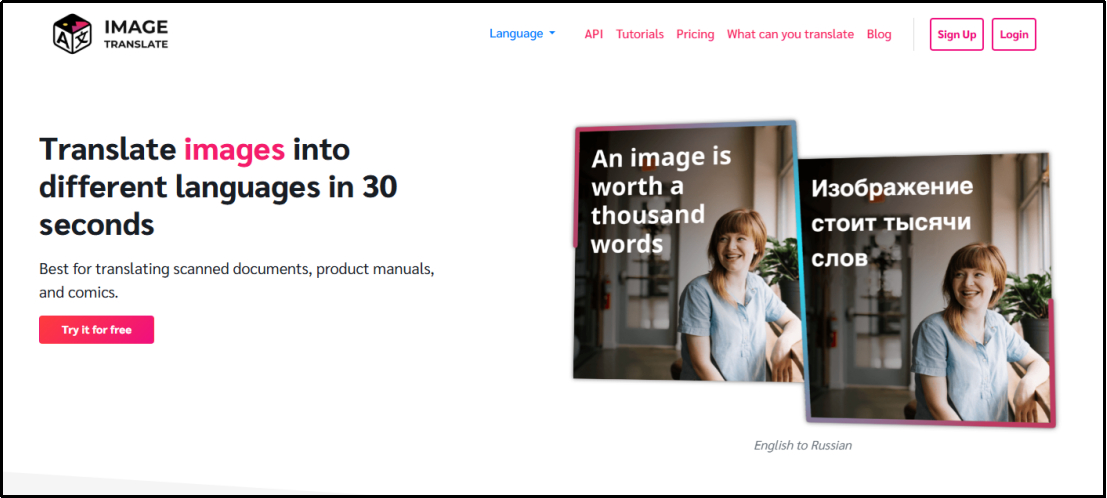Click the 'English to Russian' caption
Viewport: 1107px width, 498px height.
click(x=802, y=445)
